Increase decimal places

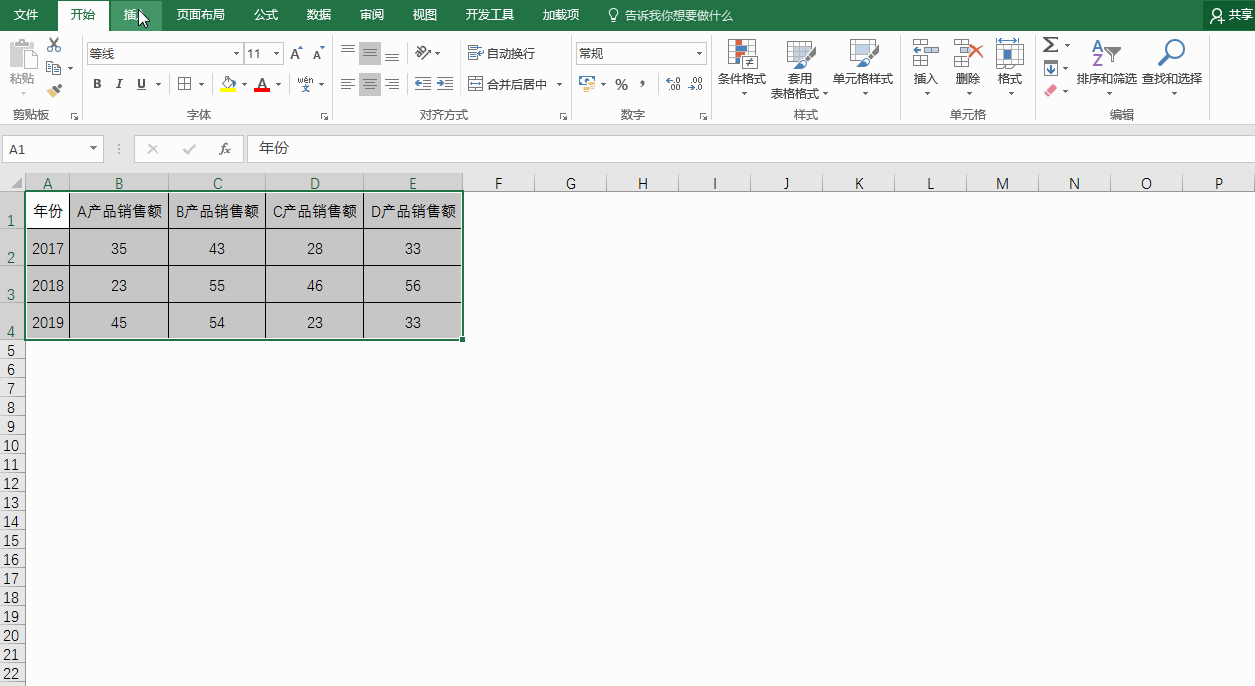pyautogui.click(x=673, y=84)
